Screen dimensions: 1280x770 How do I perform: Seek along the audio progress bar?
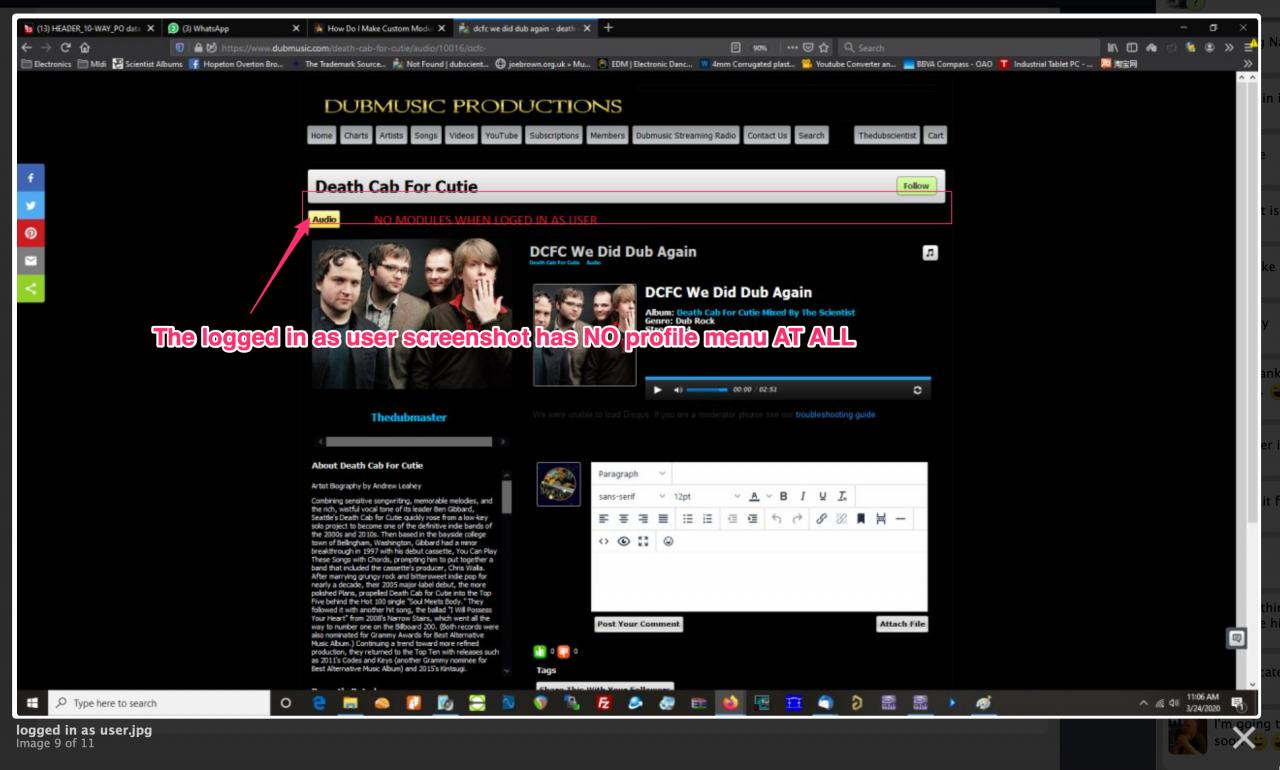(788, 379)
